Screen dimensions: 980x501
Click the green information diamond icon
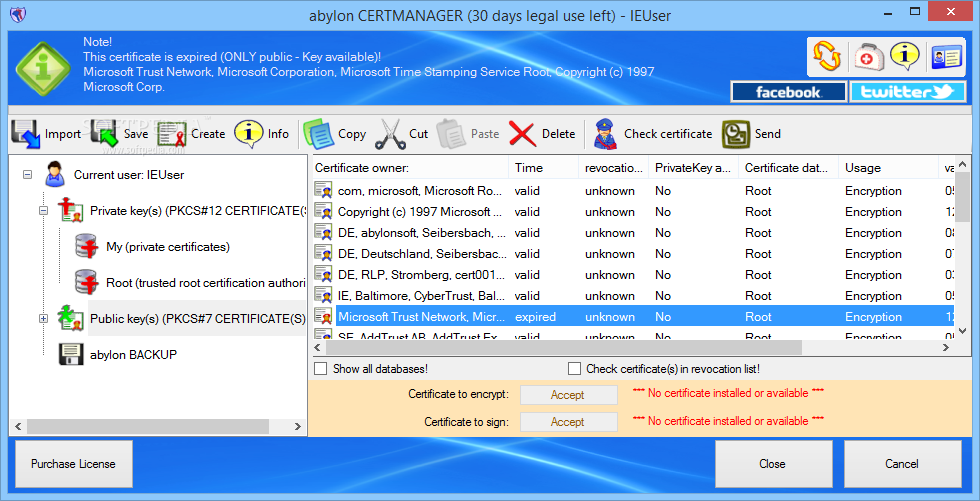coord(42,68)
